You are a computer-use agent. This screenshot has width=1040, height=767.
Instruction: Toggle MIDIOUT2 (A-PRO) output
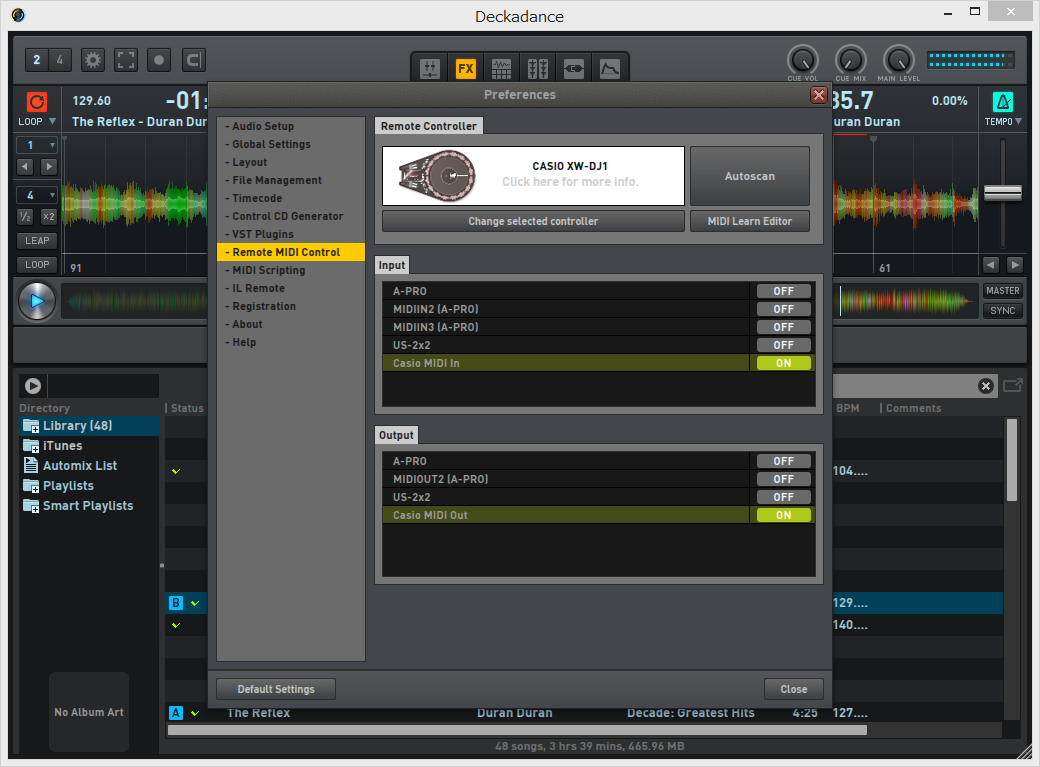pos(783,479)
